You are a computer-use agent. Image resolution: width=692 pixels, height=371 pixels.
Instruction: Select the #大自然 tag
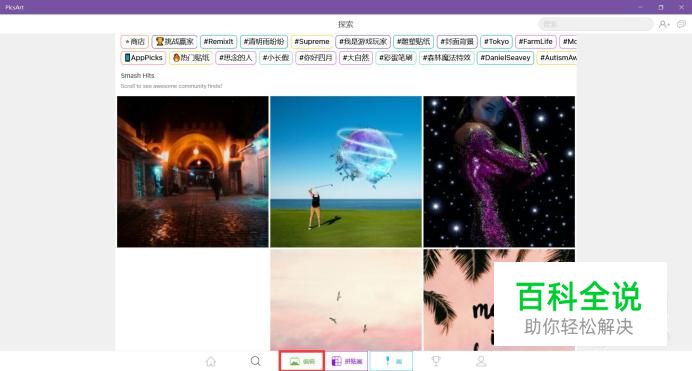tap(356, 58)
